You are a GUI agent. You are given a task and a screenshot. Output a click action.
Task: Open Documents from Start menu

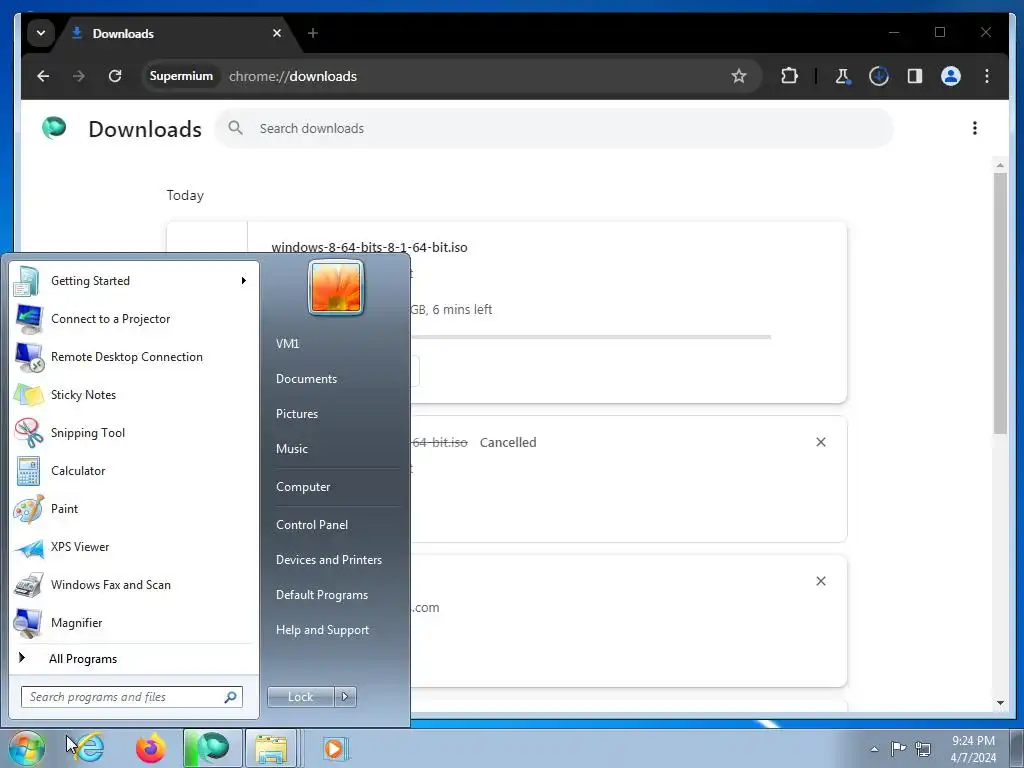point(306,379)
